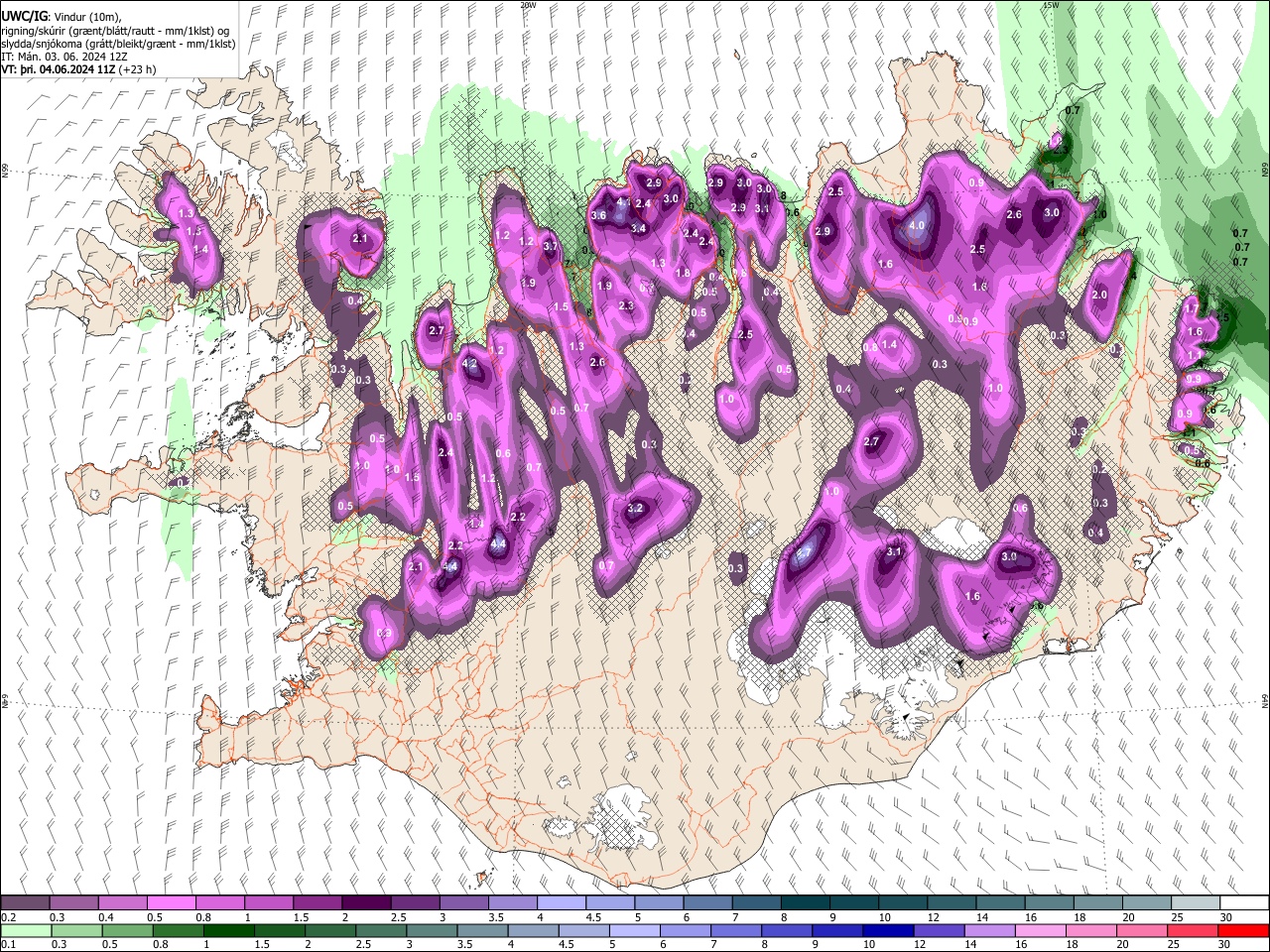1270x952 pixels.
Task: Click the '3.2' snowfall value on the map
Action: tap(636, 509)
